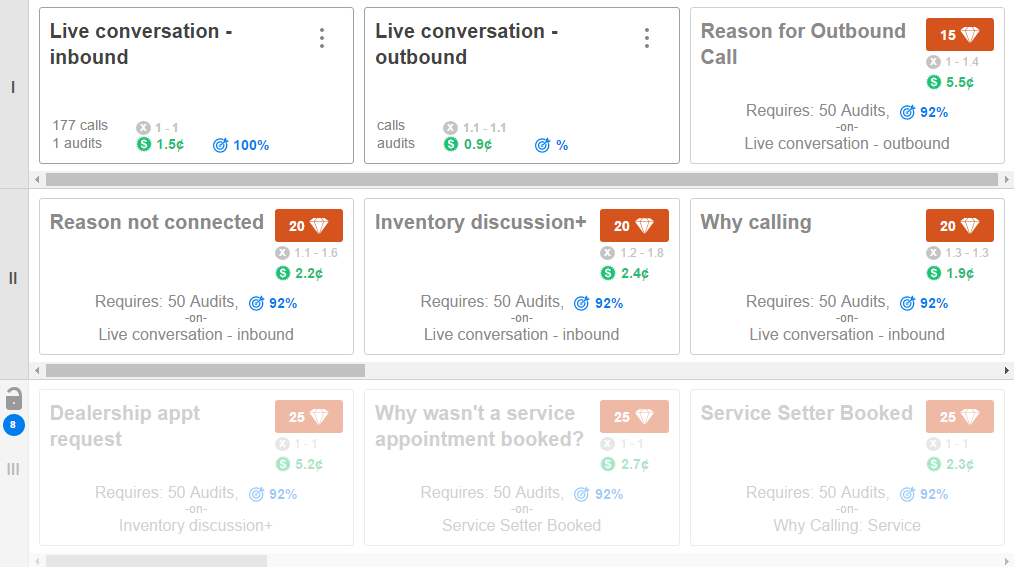Open the Inventory discussion+ card title
Image resolution: width=1014 pixels, height=567 pixels.
click(x=480, y=222)
